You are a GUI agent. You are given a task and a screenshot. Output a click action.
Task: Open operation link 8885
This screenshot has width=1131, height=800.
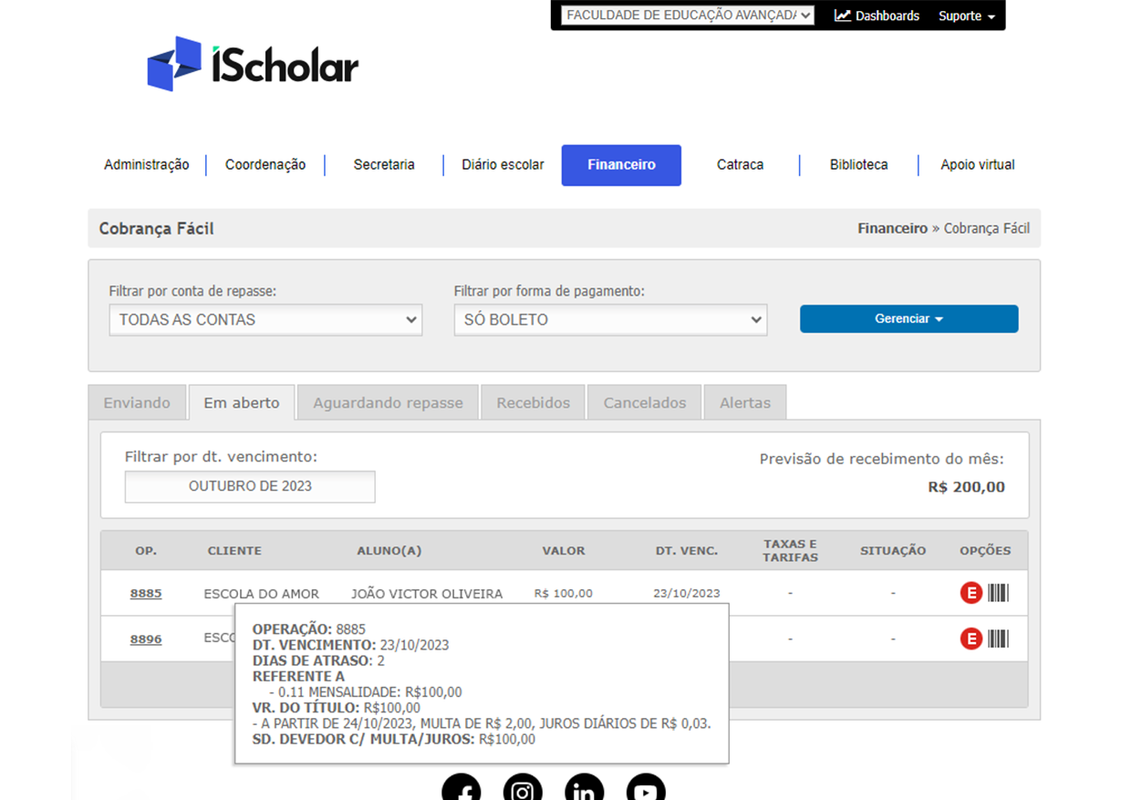(146, 593)
